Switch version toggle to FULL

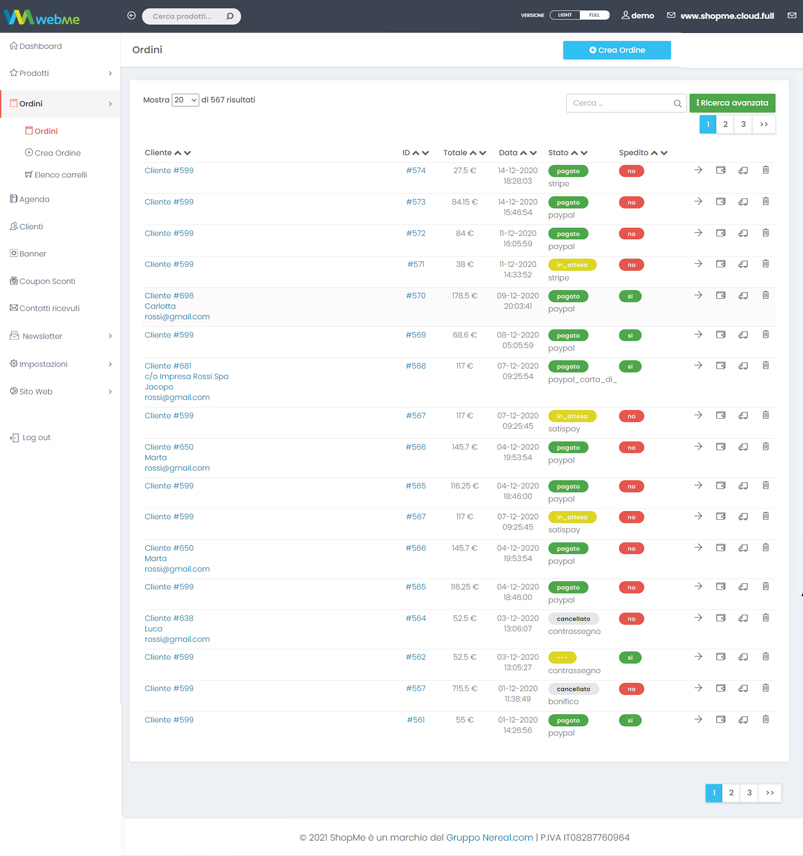pyautogui.click(x=594, y=16)
